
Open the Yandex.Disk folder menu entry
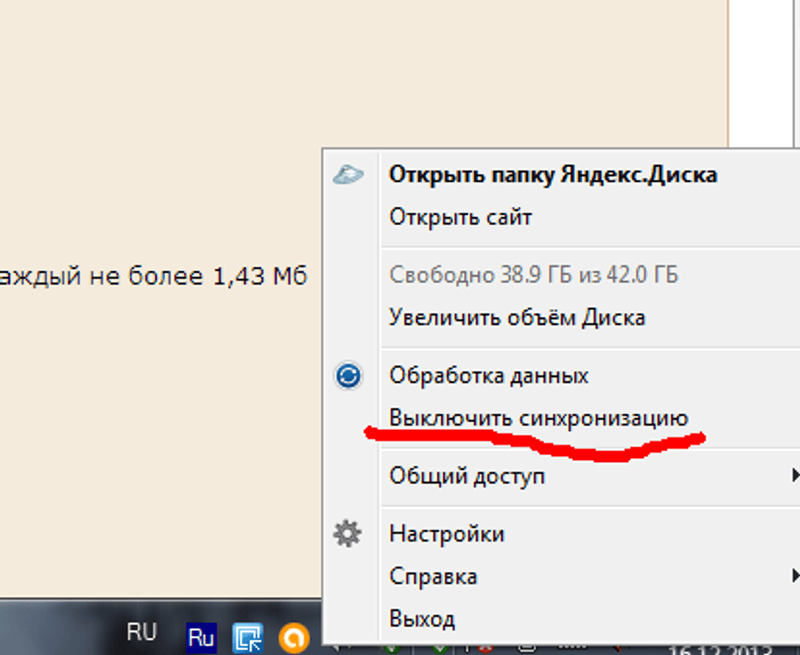point(553,175)
